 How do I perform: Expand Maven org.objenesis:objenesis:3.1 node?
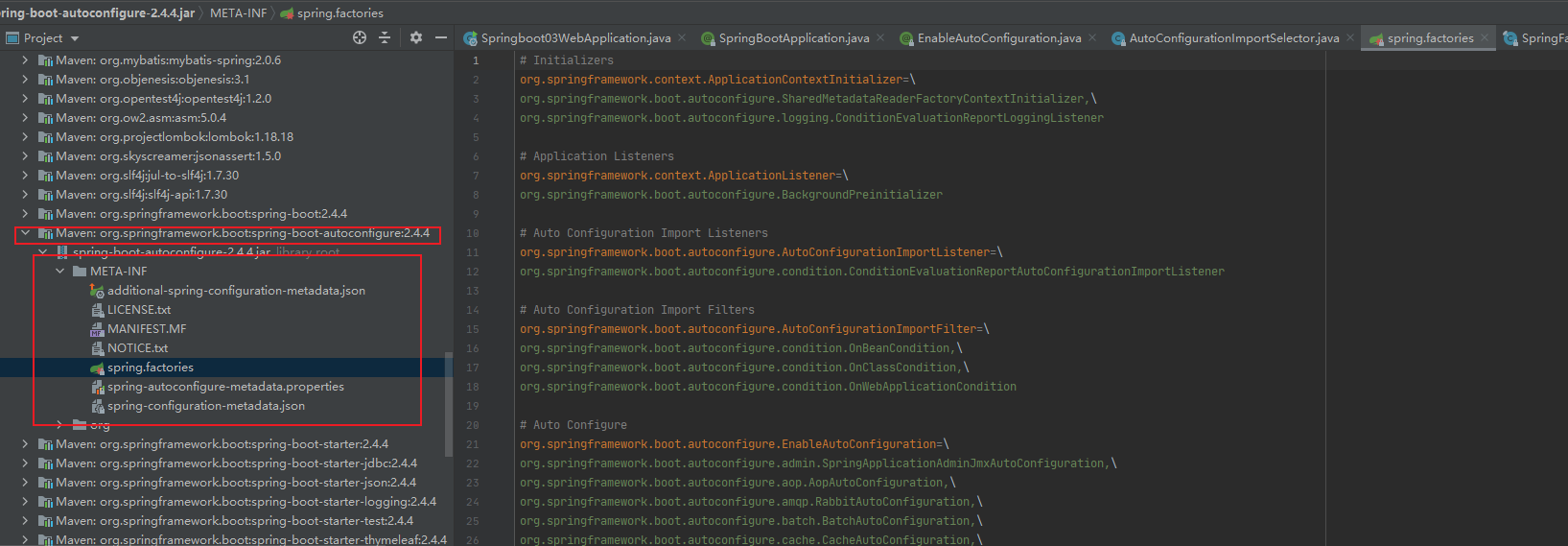25,79
